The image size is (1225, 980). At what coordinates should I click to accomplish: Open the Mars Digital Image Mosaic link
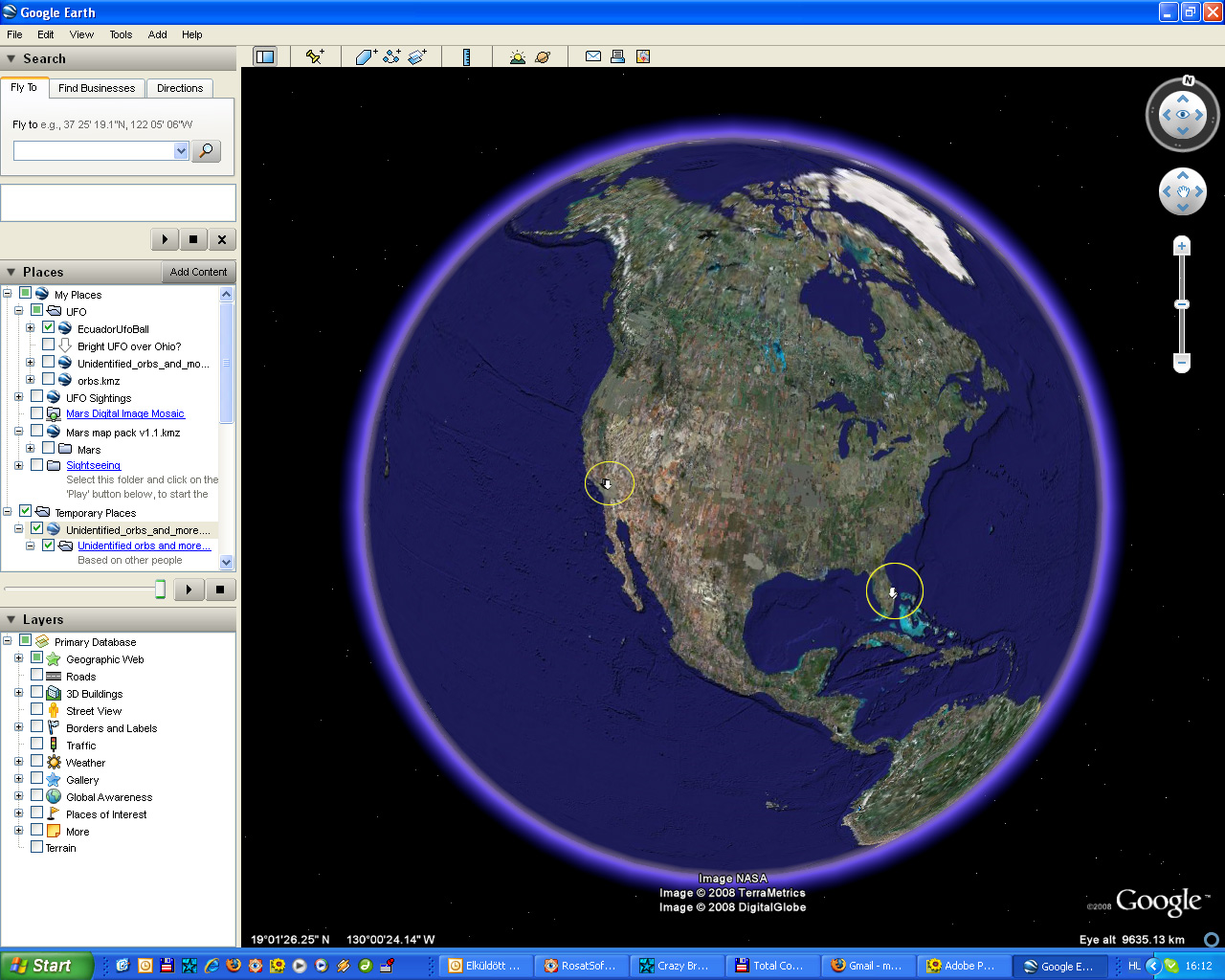125,413
